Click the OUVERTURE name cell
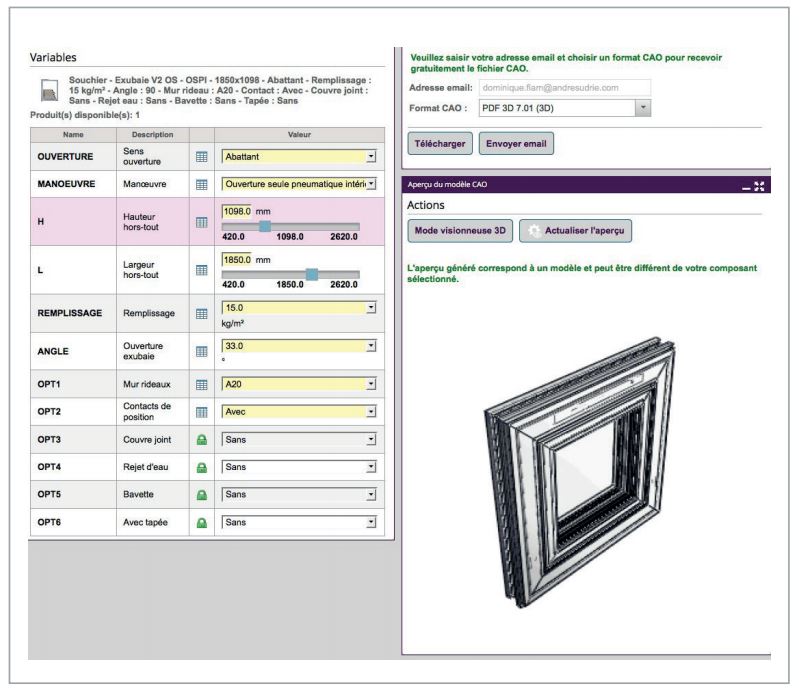The width and height of the screenshot is (799, 692). pyautogui.click(x=73, y=156)
